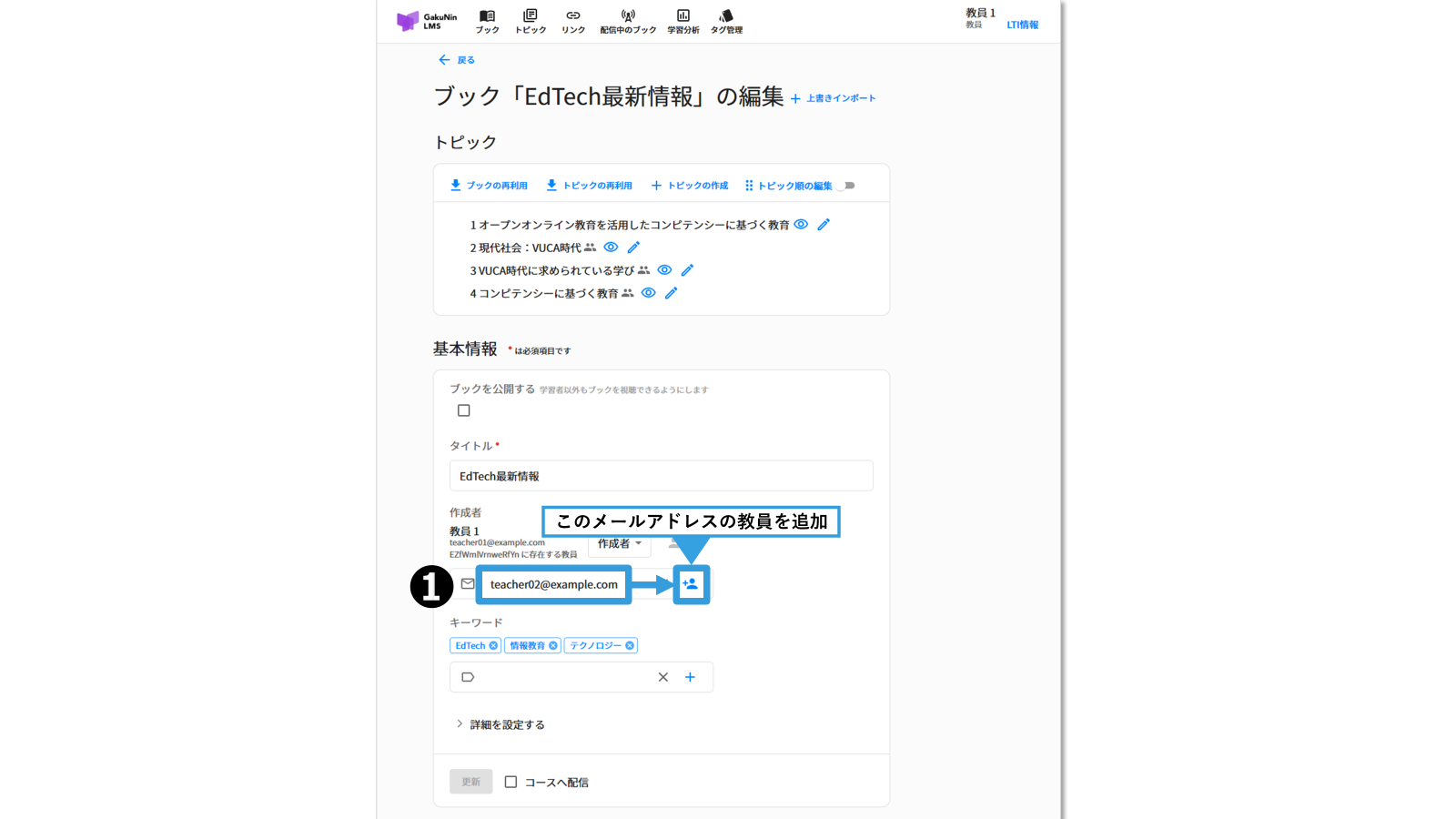Toggle the トピック順の編集 switch
Image resolution: width=1456 pixels, height=819 pixels.
click(x=846, y=186)
